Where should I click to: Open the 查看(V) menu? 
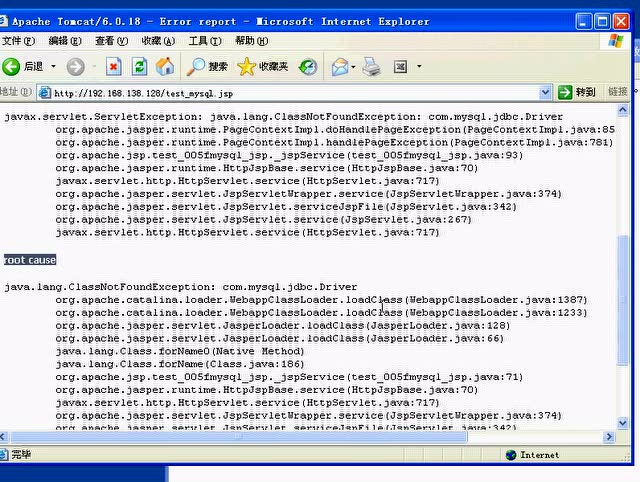coord(111,41)
